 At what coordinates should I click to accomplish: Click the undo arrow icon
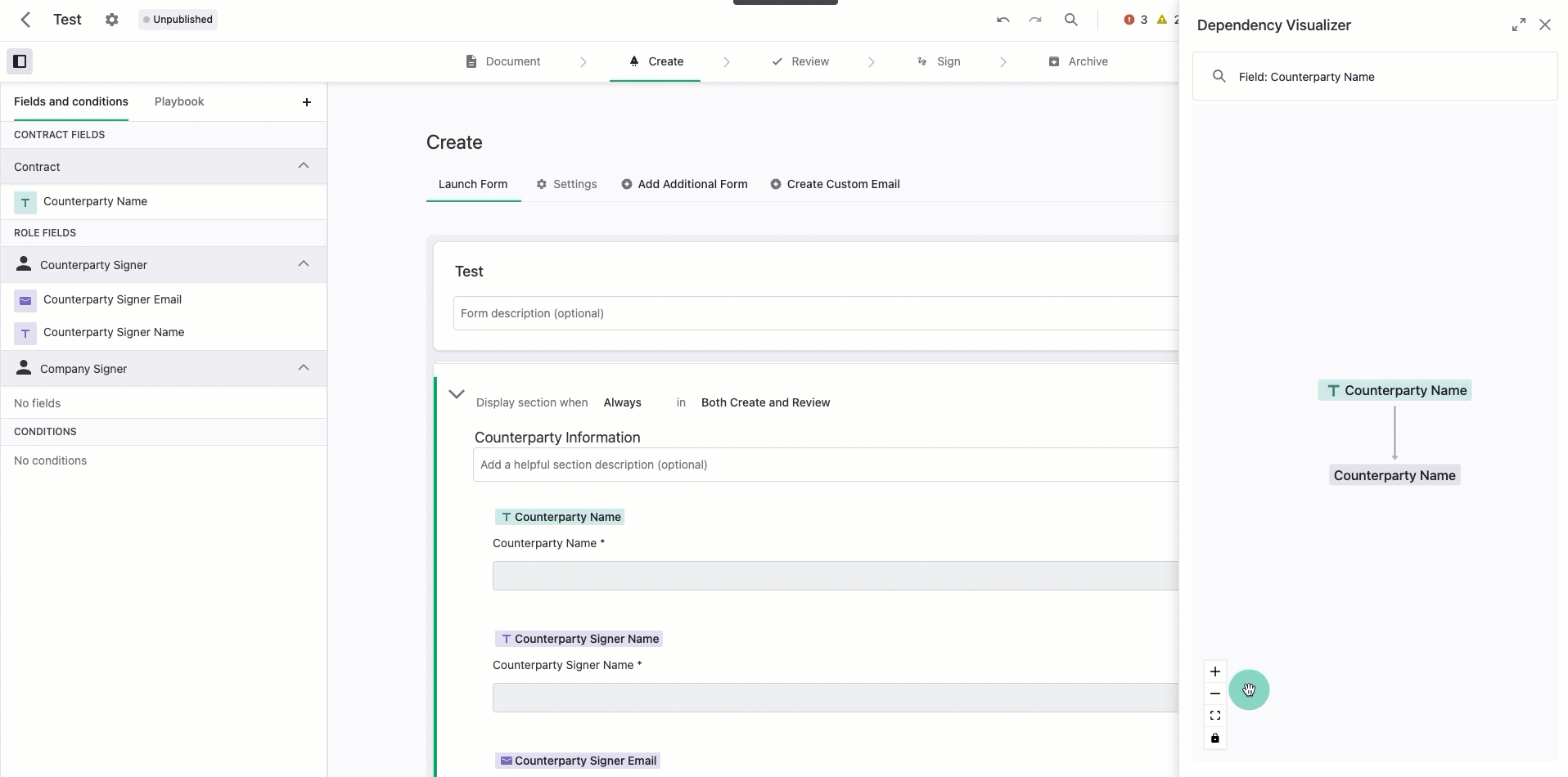tap(1002, 20)
